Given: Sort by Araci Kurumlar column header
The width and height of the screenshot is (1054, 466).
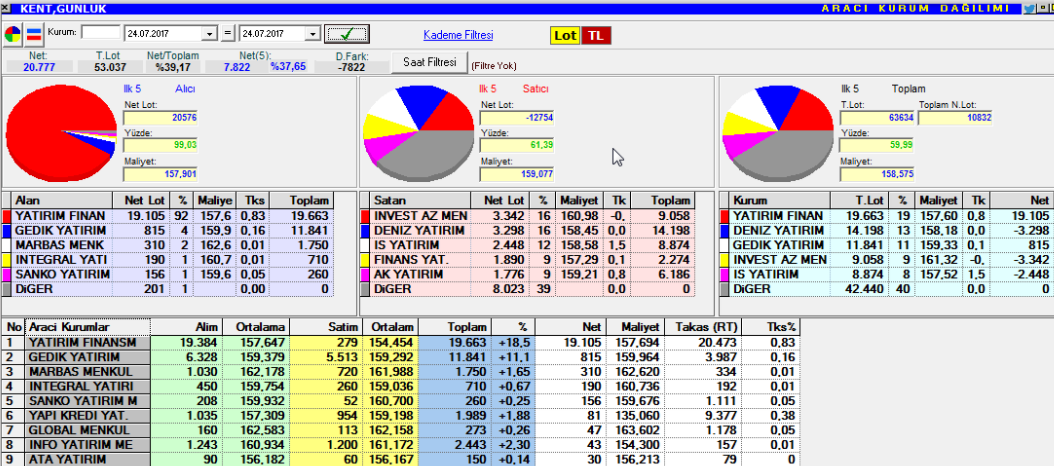Looking at the screenshot, I should pos(87,327).
